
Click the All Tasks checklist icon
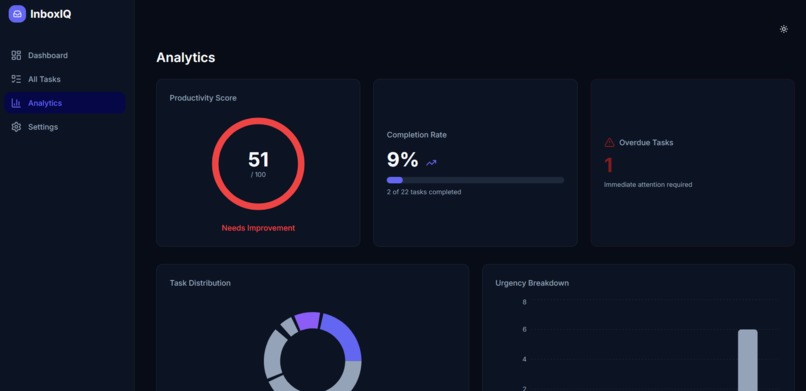(x=16, y=79)
